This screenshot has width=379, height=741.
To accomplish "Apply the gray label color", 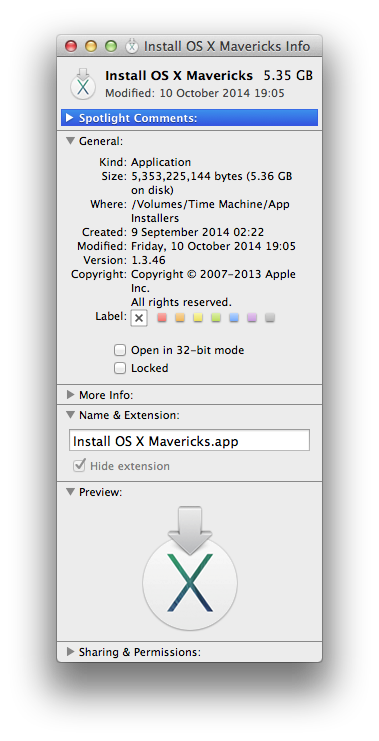I will (x=270, y=317).
